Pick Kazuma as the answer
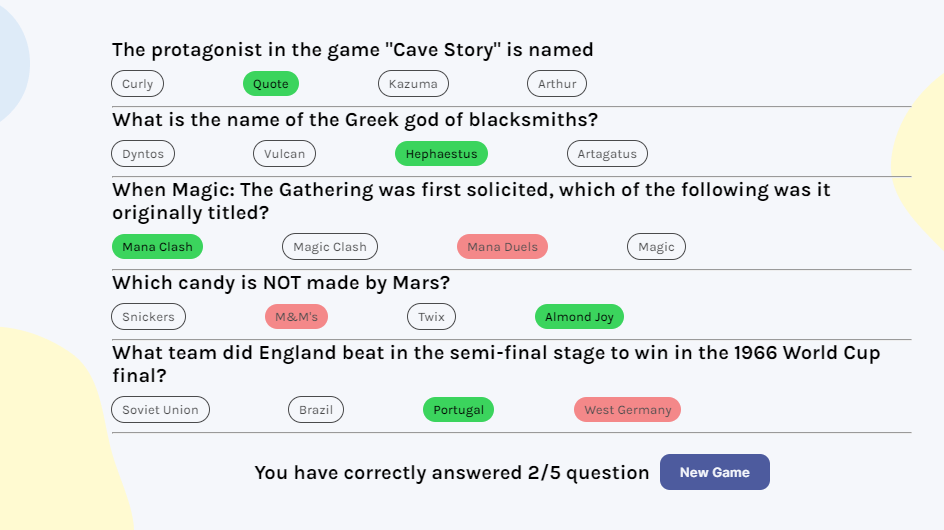 click(413, 84)
